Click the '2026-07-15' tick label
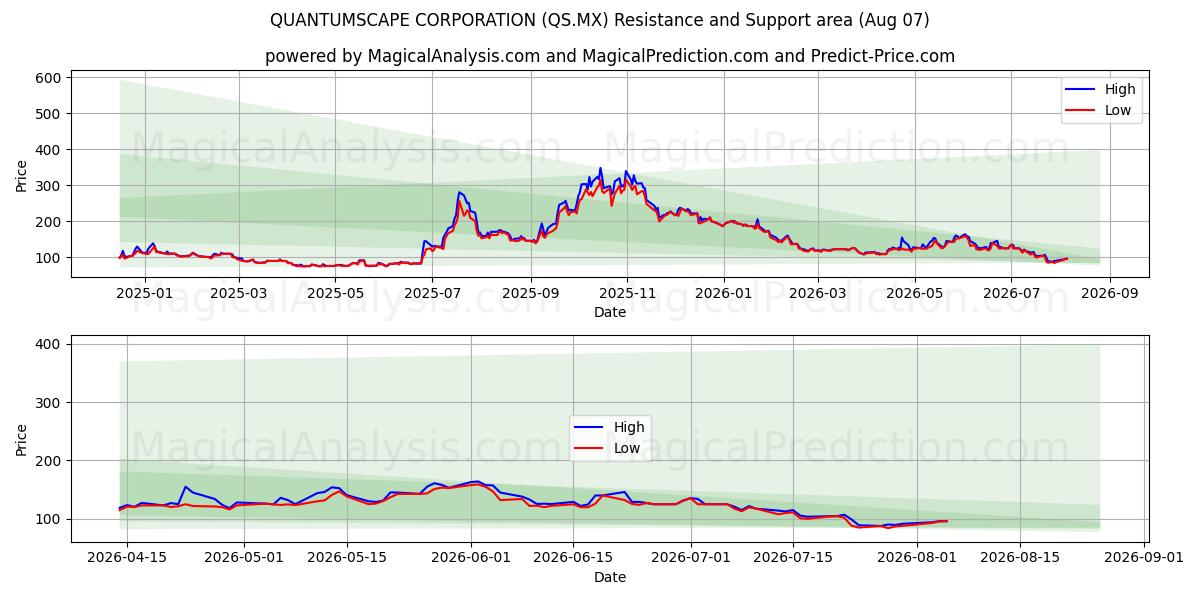The width and height of the screenshot is (1200, 600). 793,558
